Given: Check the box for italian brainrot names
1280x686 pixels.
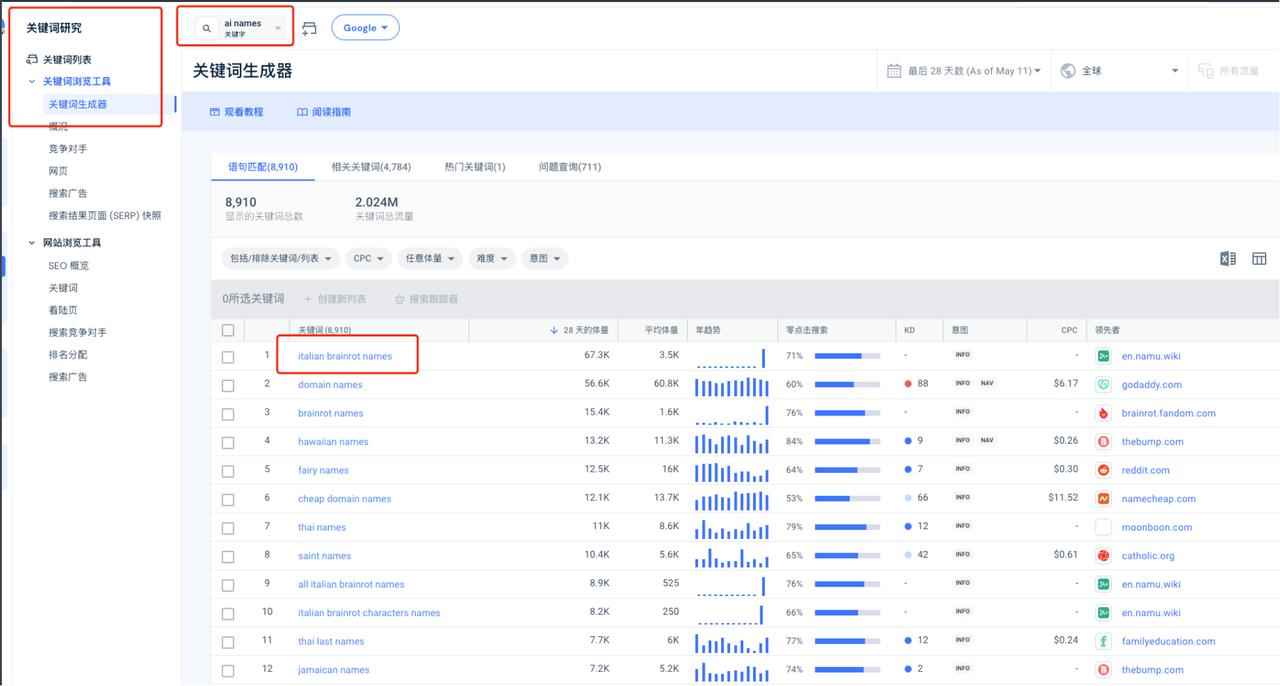Looking at the screenshot, I should point(228,357).
